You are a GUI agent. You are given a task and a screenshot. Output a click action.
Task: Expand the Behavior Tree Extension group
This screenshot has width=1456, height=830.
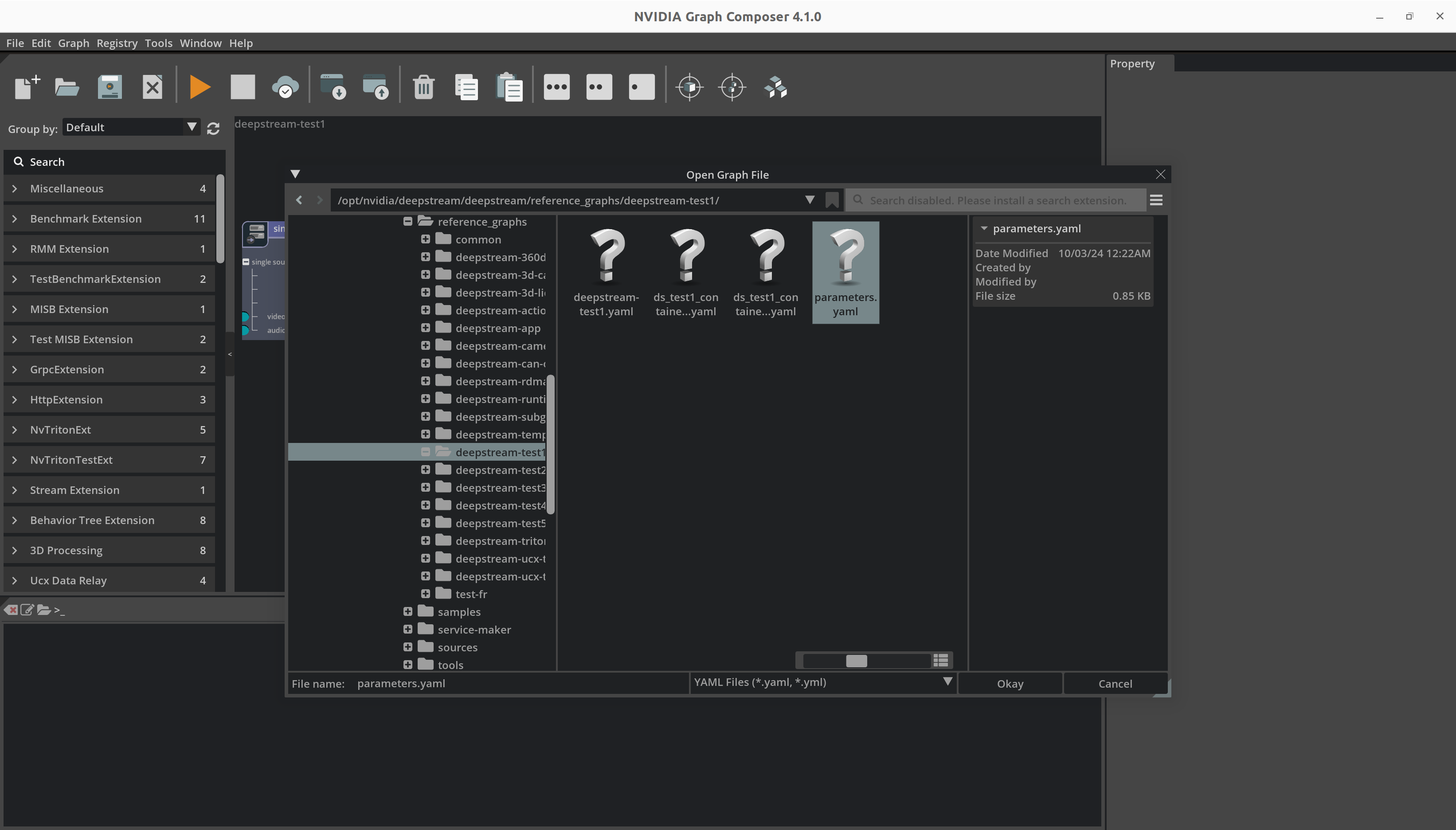click(15, 521)
